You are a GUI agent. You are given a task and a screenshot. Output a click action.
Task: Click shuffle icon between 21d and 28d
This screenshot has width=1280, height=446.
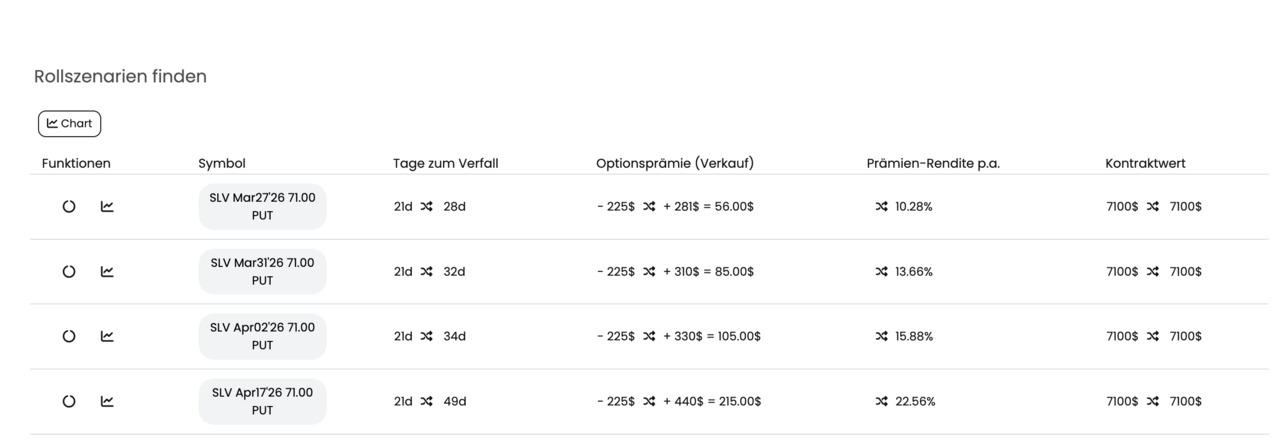pyautogui.click(x=427, y=207)
